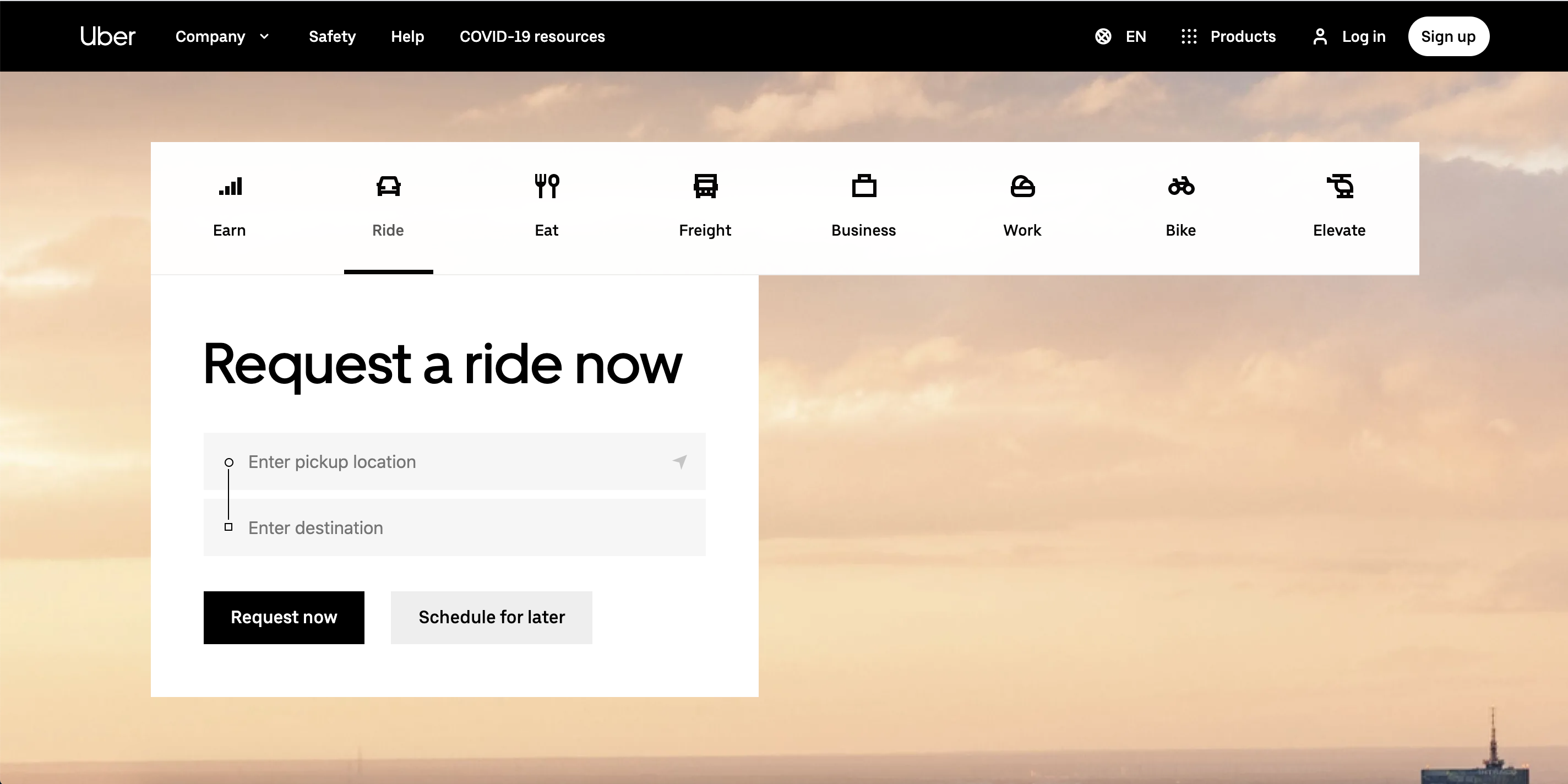
Task: Click the Uber logo
Action: coord(108,36)
